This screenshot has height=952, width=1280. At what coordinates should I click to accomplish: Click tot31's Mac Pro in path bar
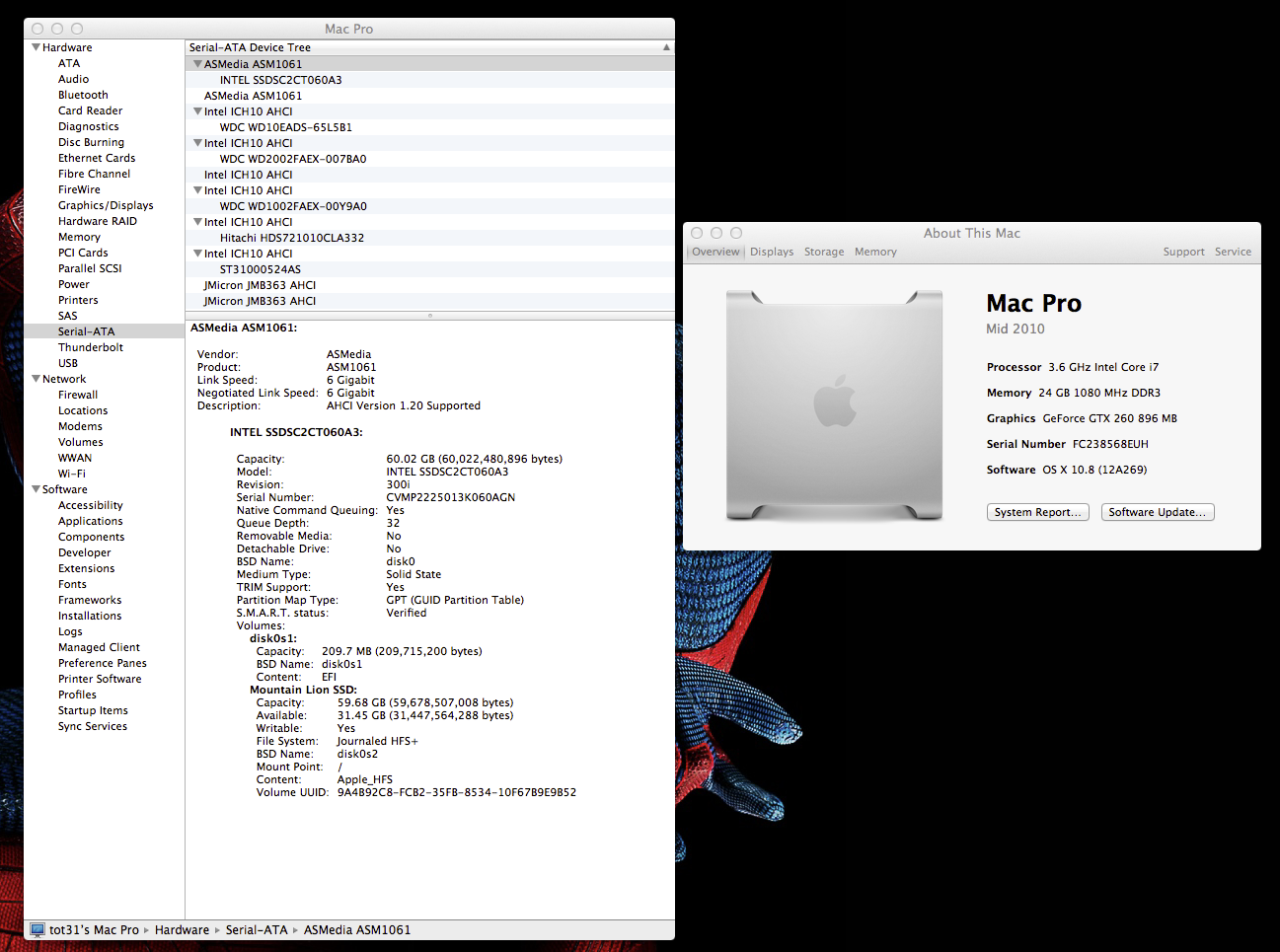pyautogui.click(x=94, y=929)
